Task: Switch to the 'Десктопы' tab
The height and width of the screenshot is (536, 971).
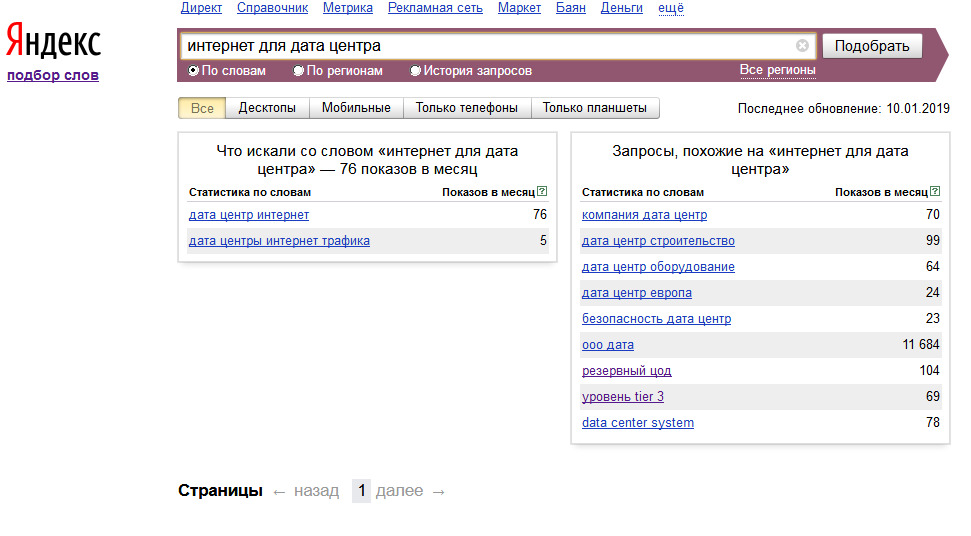Action: [267, 108]
